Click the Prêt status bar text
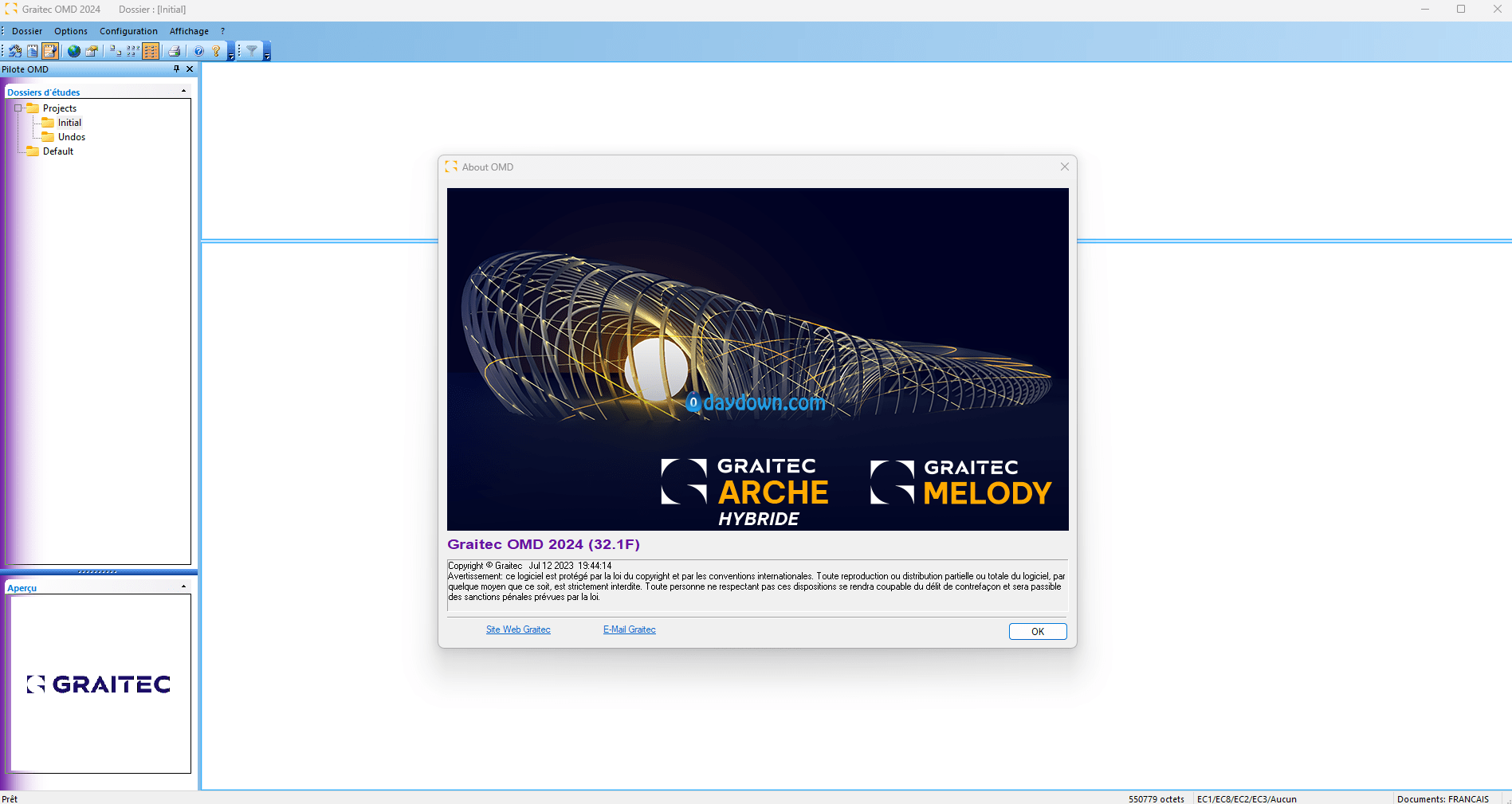1512x804 pixels. pos(10,798)
